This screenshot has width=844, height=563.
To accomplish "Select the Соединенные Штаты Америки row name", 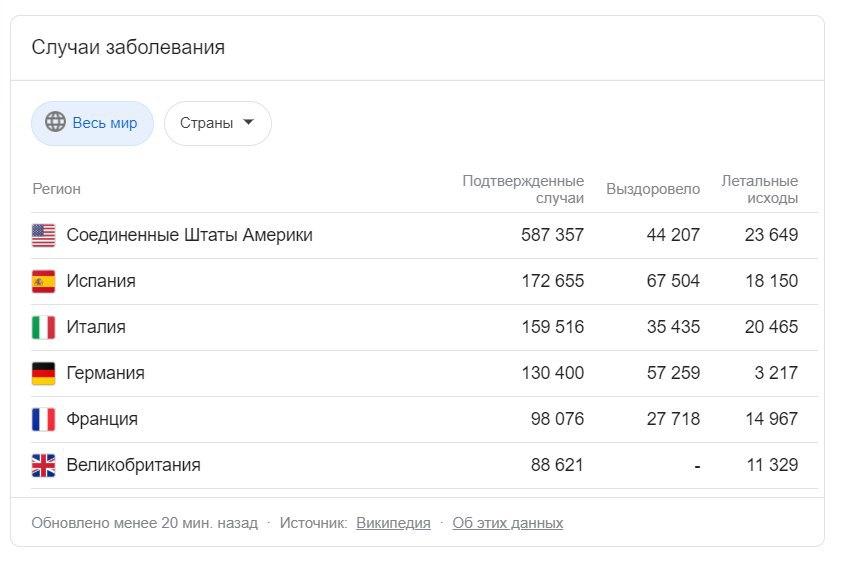I will [x=189, y=235].
